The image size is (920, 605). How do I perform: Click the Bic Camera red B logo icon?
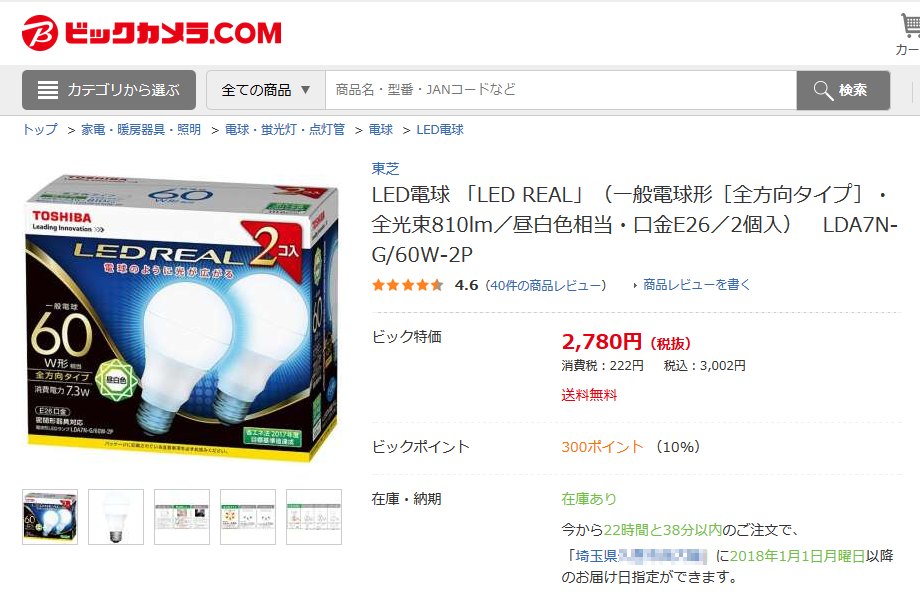coord(40,33)
